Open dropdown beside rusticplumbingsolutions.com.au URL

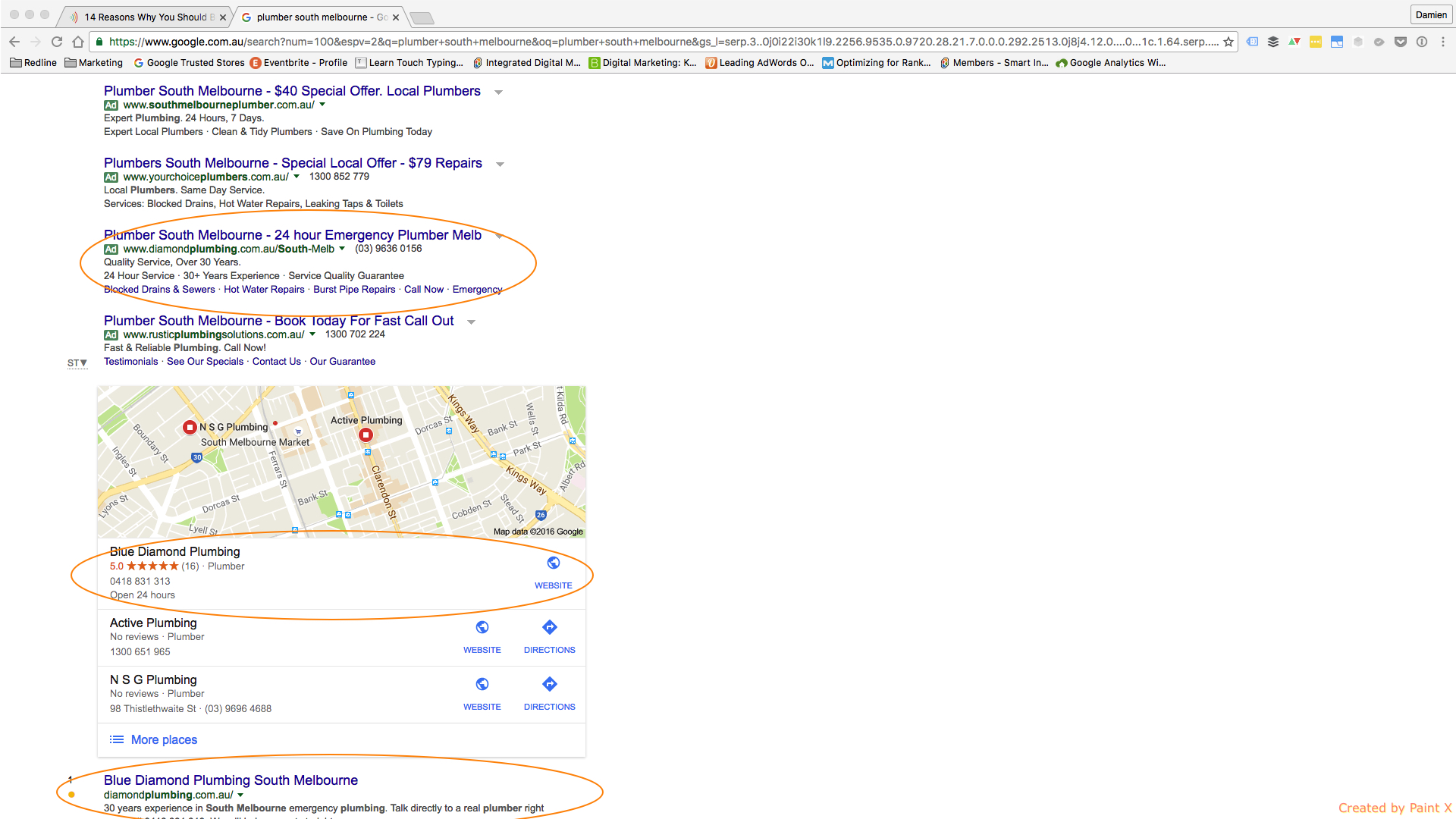[312, 334]
